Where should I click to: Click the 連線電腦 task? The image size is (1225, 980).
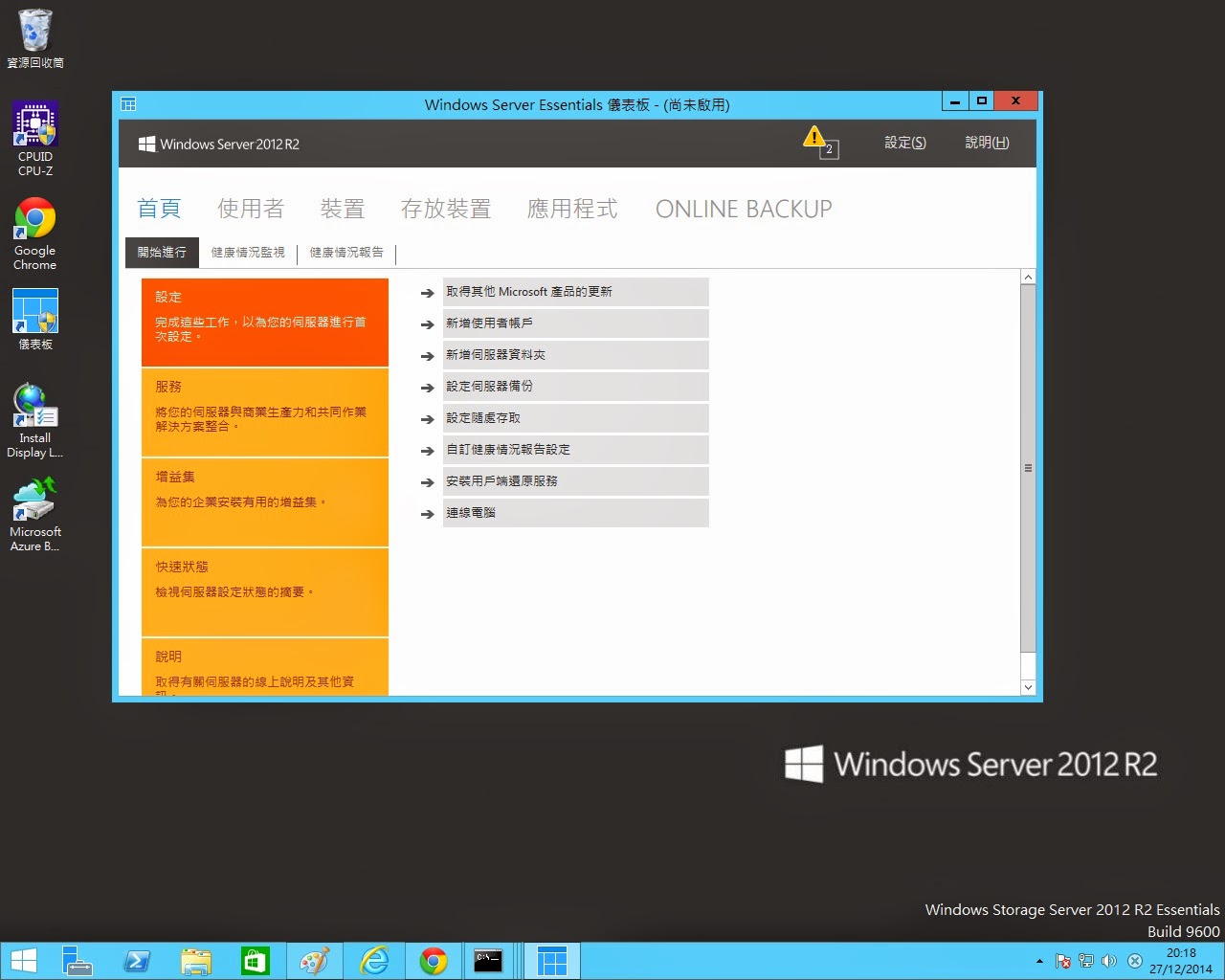coord(575,513)
